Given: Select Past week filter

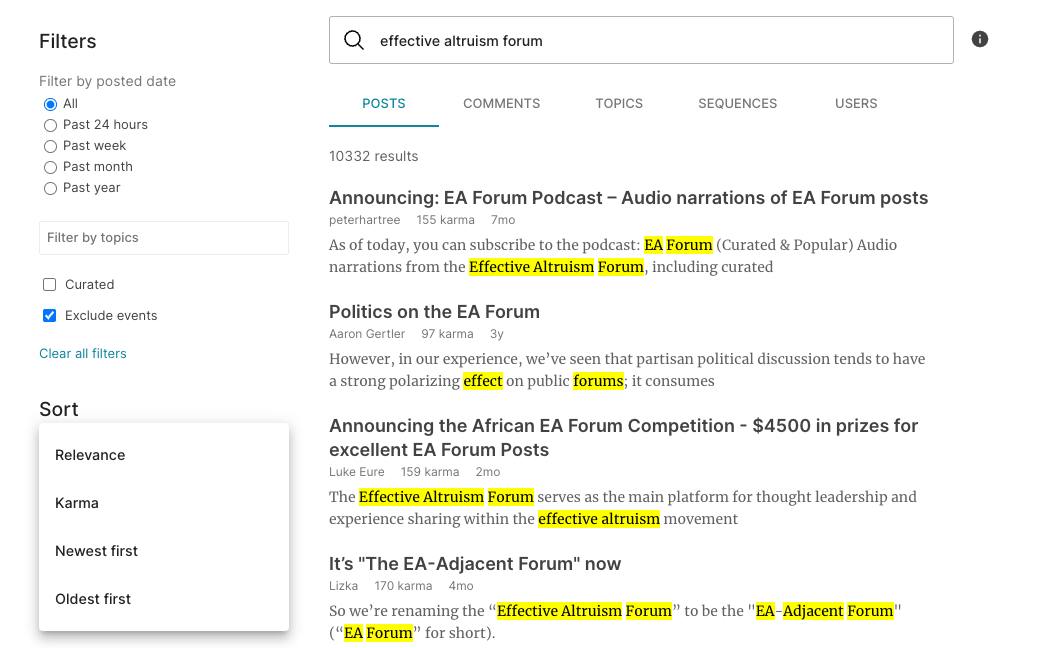Looking at the screenshot, I should [x=50, y=146].
